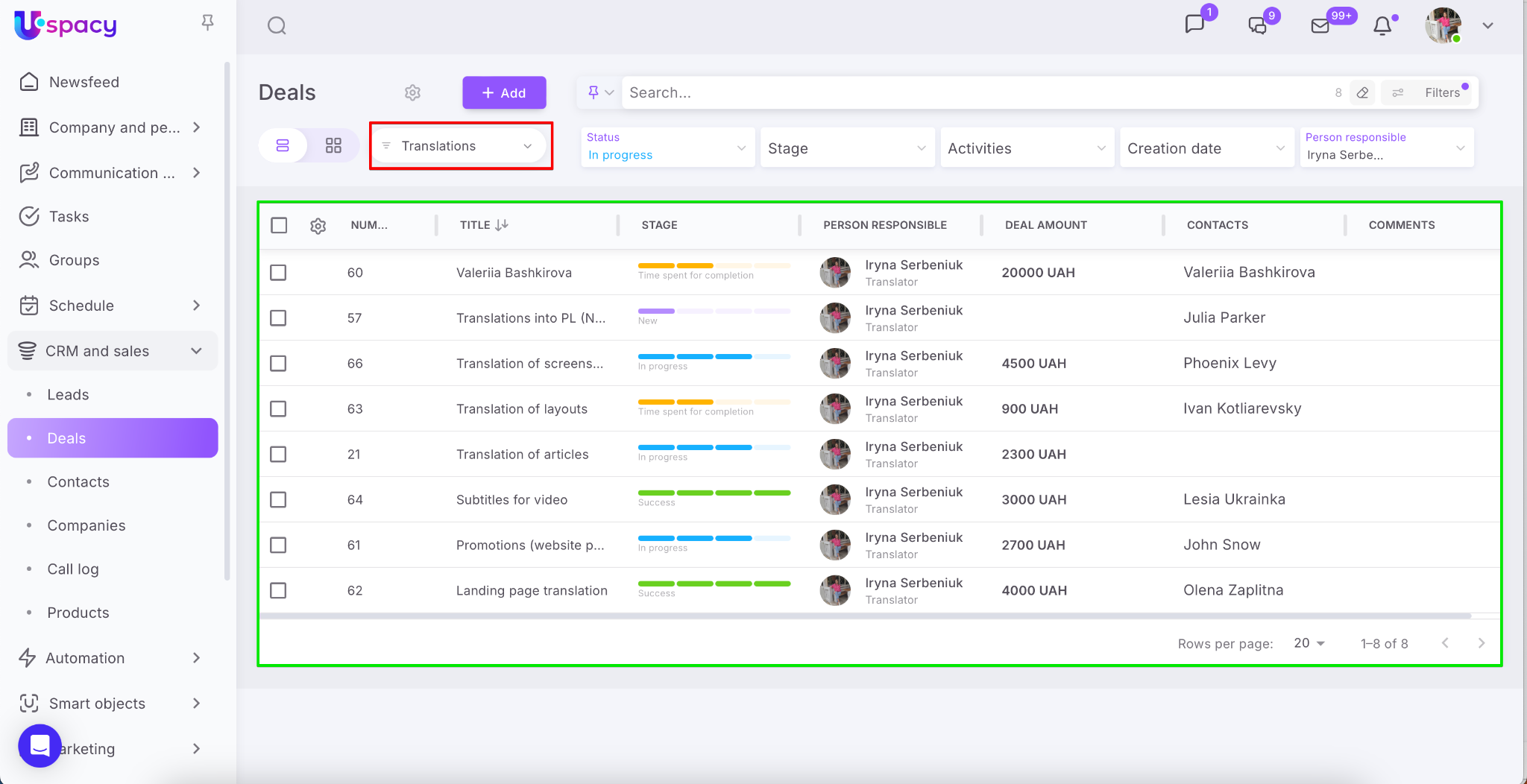The image size is (1527, 784).
Task: Open the mail inbox with the 99+ badge
Action: tap(1320, 26)
